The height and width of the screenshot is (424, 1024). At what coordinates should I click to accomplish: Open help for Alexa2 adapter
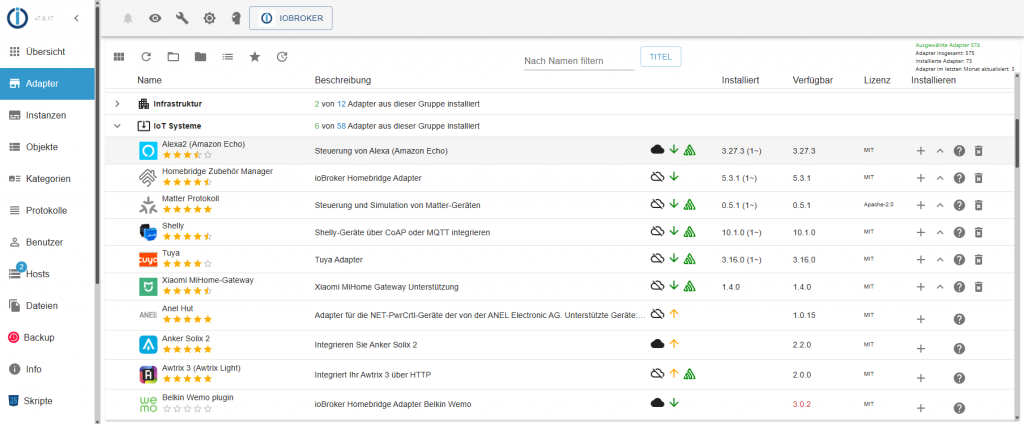click(959, 151)
